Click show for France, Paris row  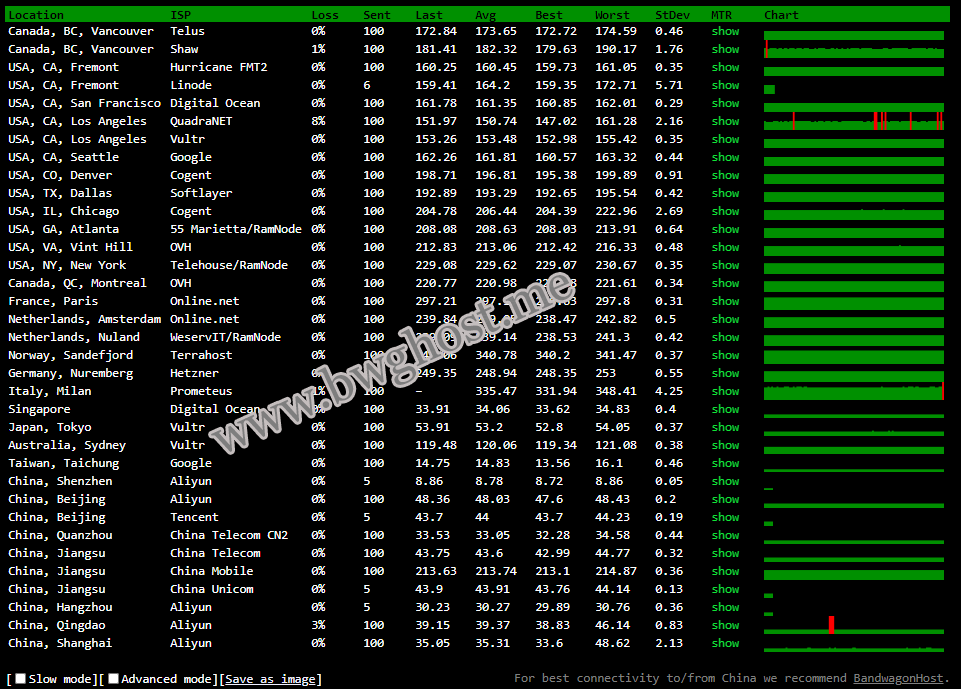coord(725,302)
